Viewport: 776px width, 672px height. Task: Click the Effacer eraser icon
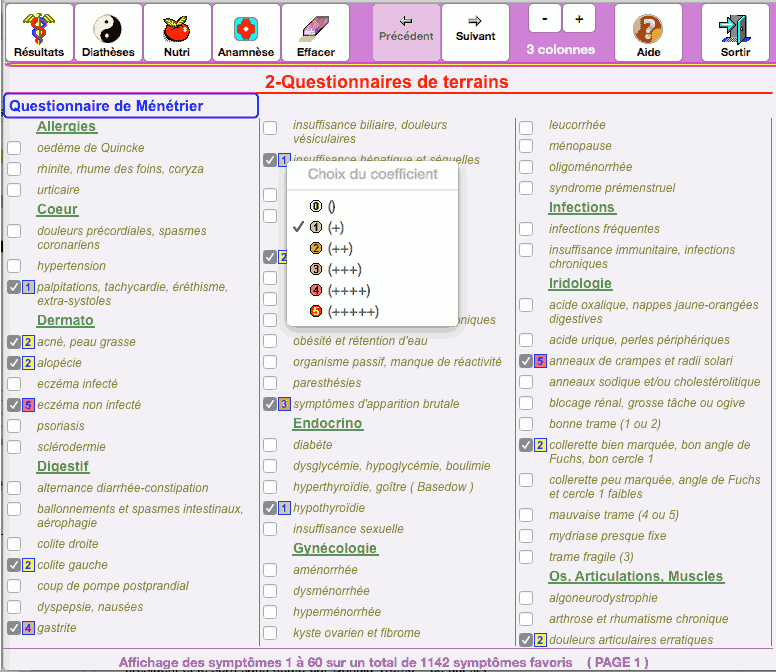click(315, 33)
